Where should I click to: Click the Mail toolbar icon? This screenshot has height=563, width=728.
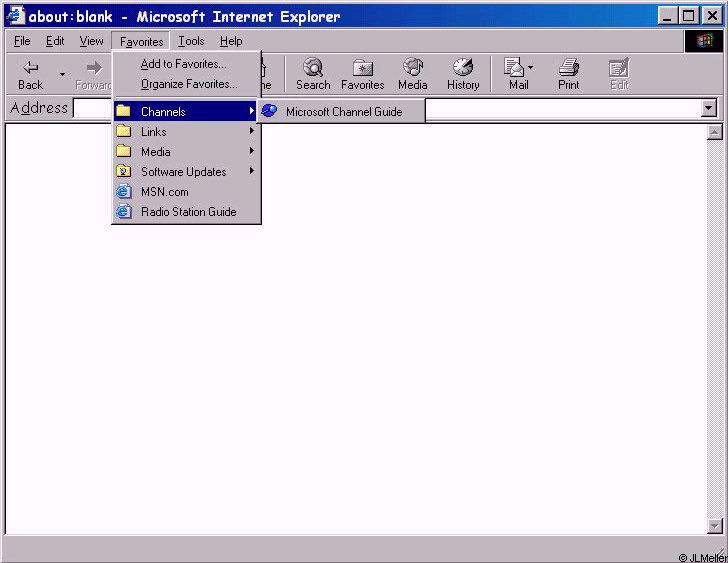click(514, 67)
